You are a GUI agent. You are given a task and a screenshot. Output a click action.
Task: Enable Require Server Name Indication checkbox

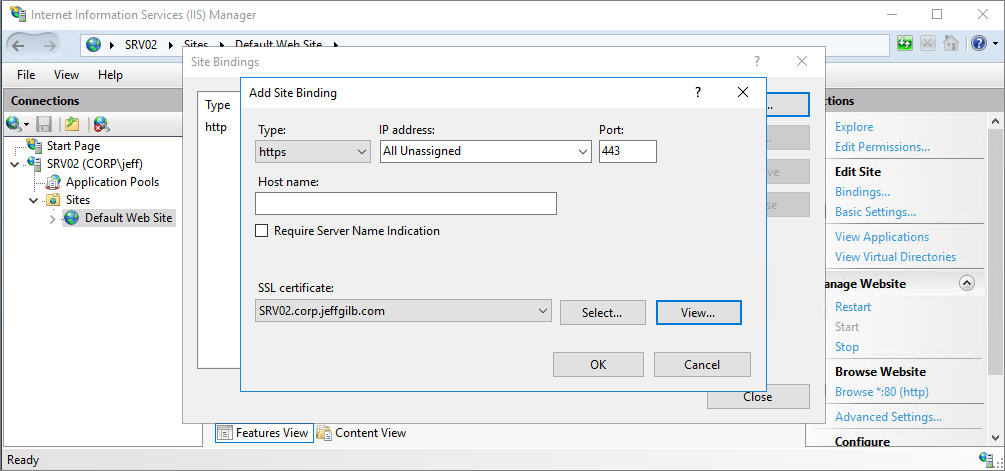click(262, 231)
